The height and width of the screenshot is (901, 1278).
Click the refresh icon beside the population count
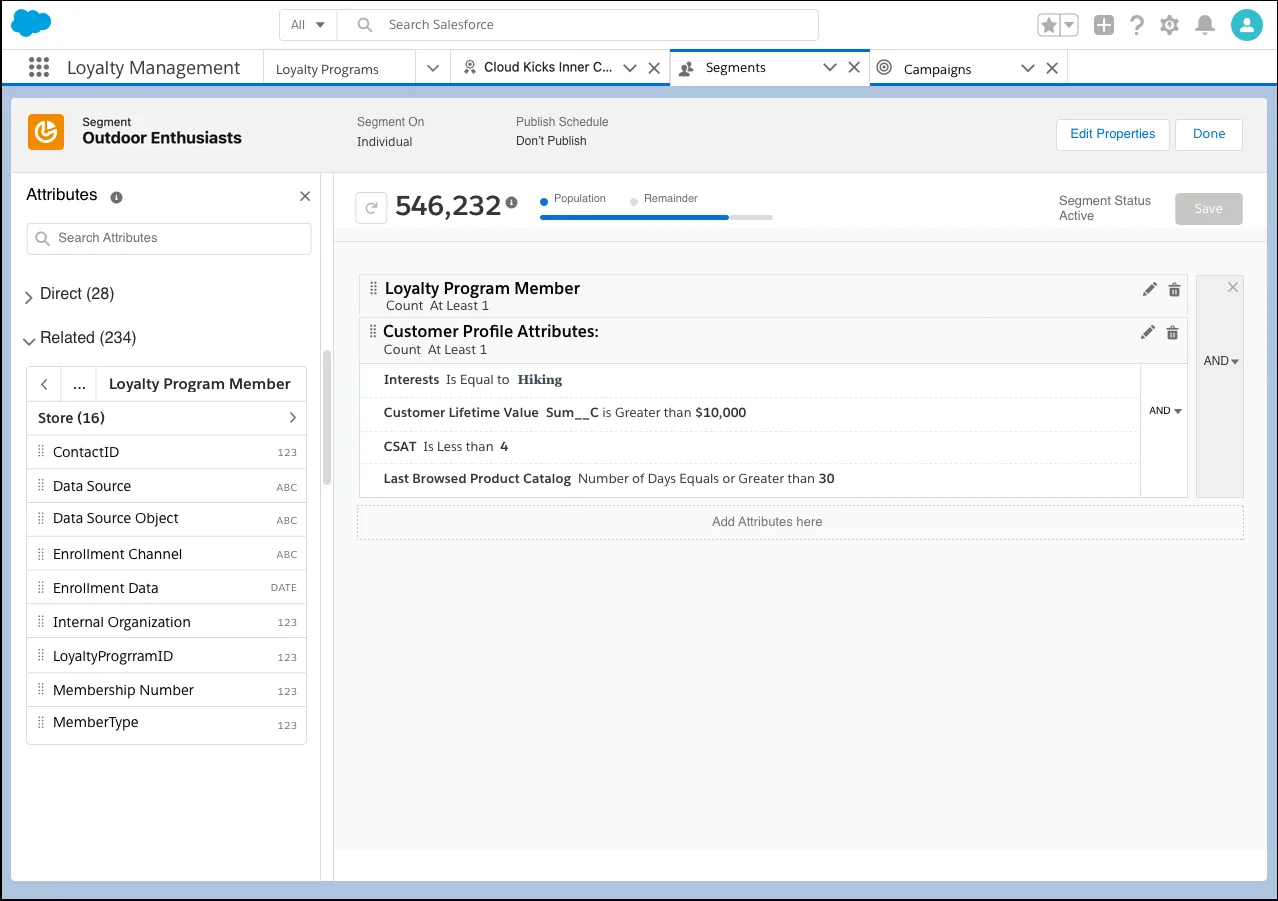pyautogui.click(x=371, y=205)
